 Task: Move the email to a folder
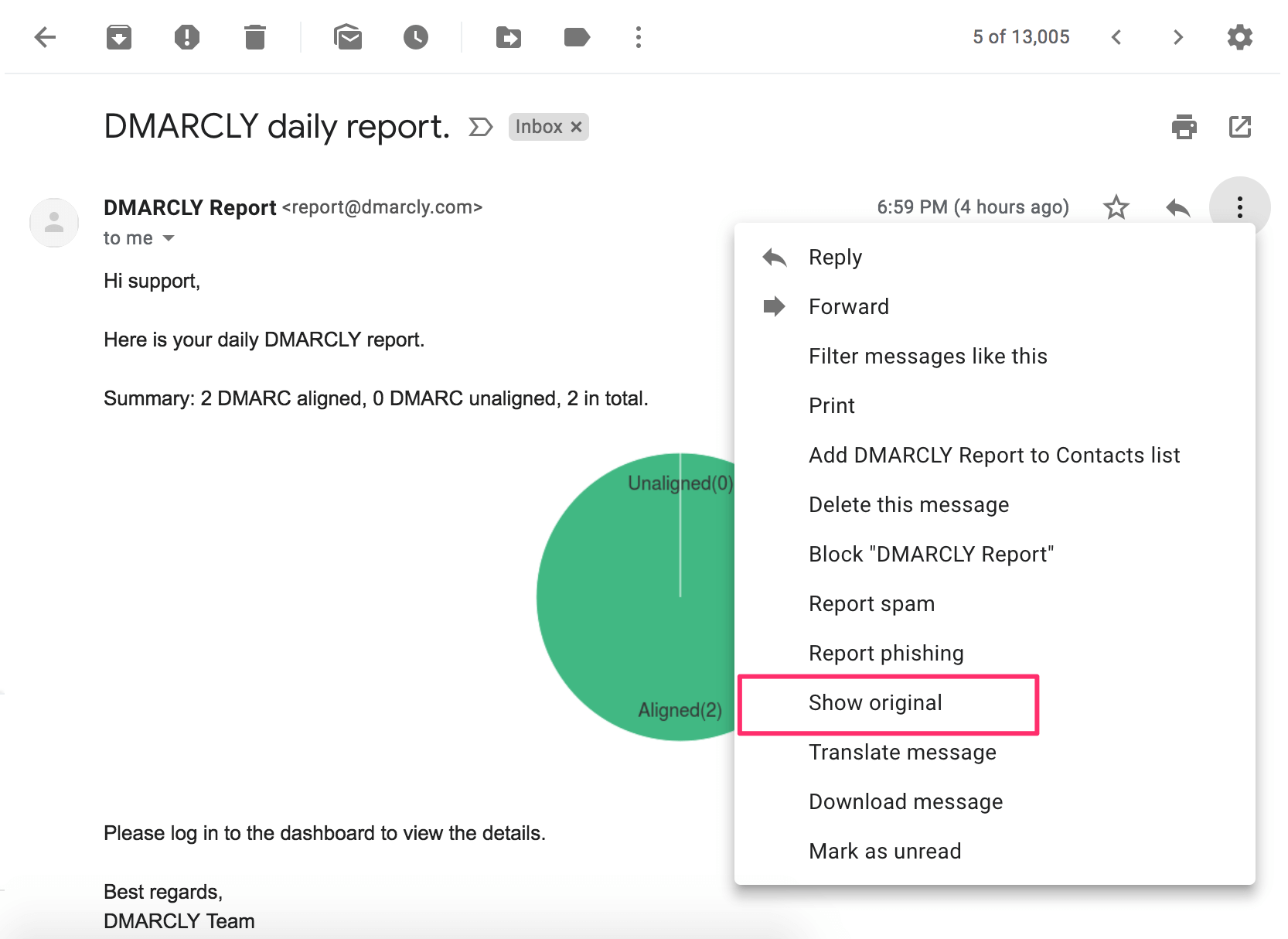[x=508, y=36]
